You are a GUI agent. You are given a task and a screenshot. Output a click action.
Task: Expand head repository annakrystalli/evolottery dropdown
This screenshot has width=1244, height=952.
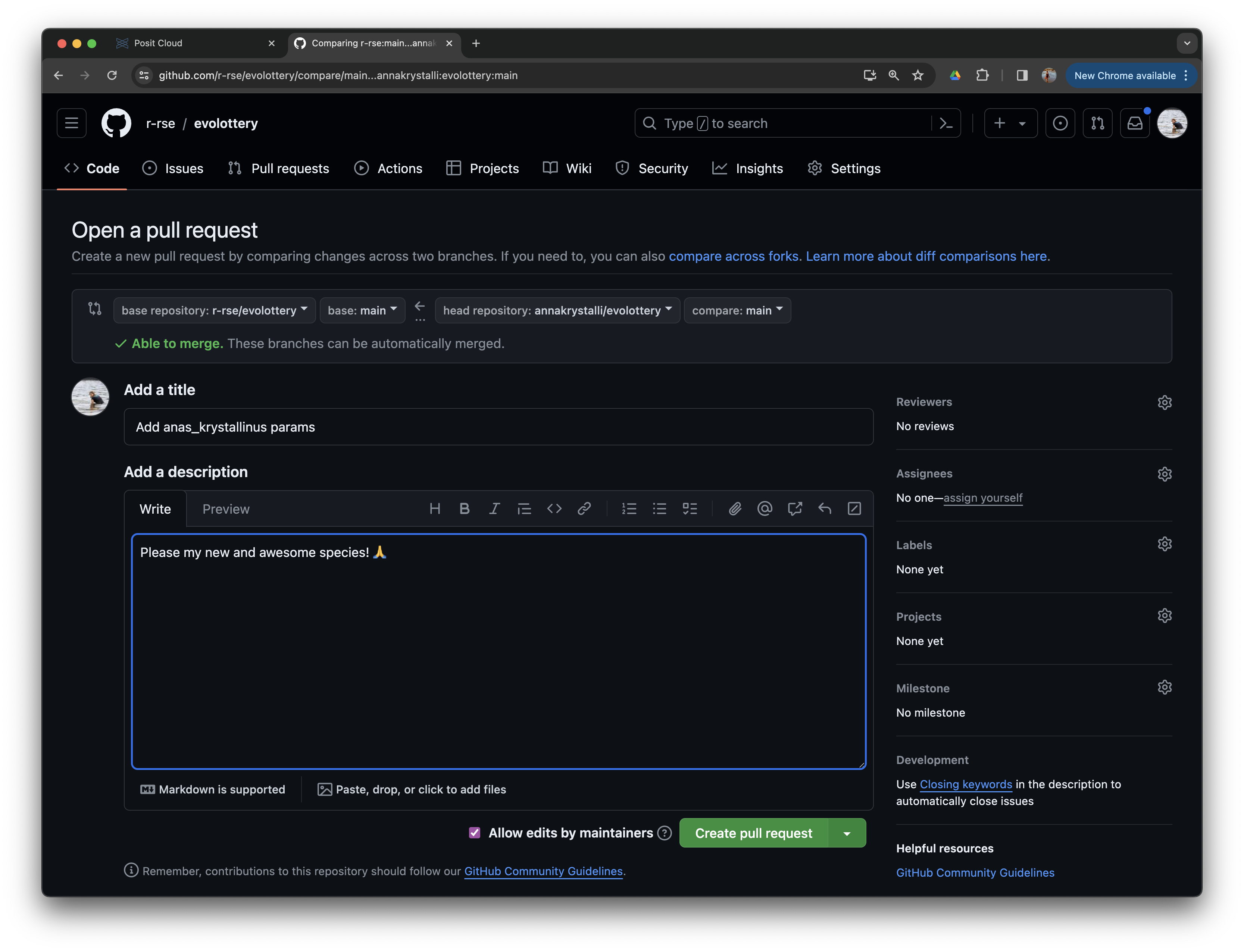tap(557, 310)
